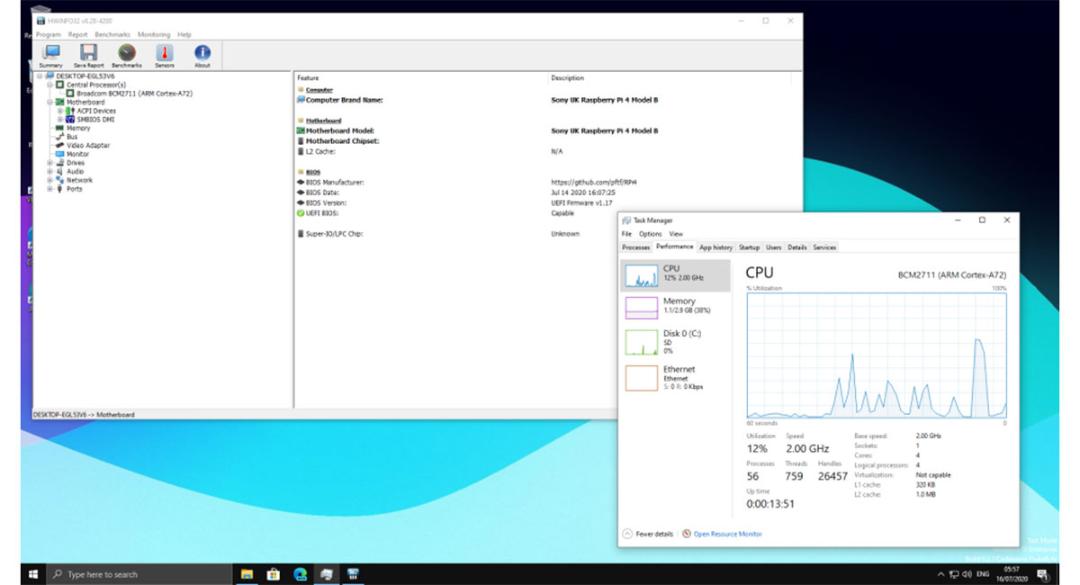This screenshot has height=585, width=1080.
Task: Select the Video Adapter tree item
Action: [87, 145]
